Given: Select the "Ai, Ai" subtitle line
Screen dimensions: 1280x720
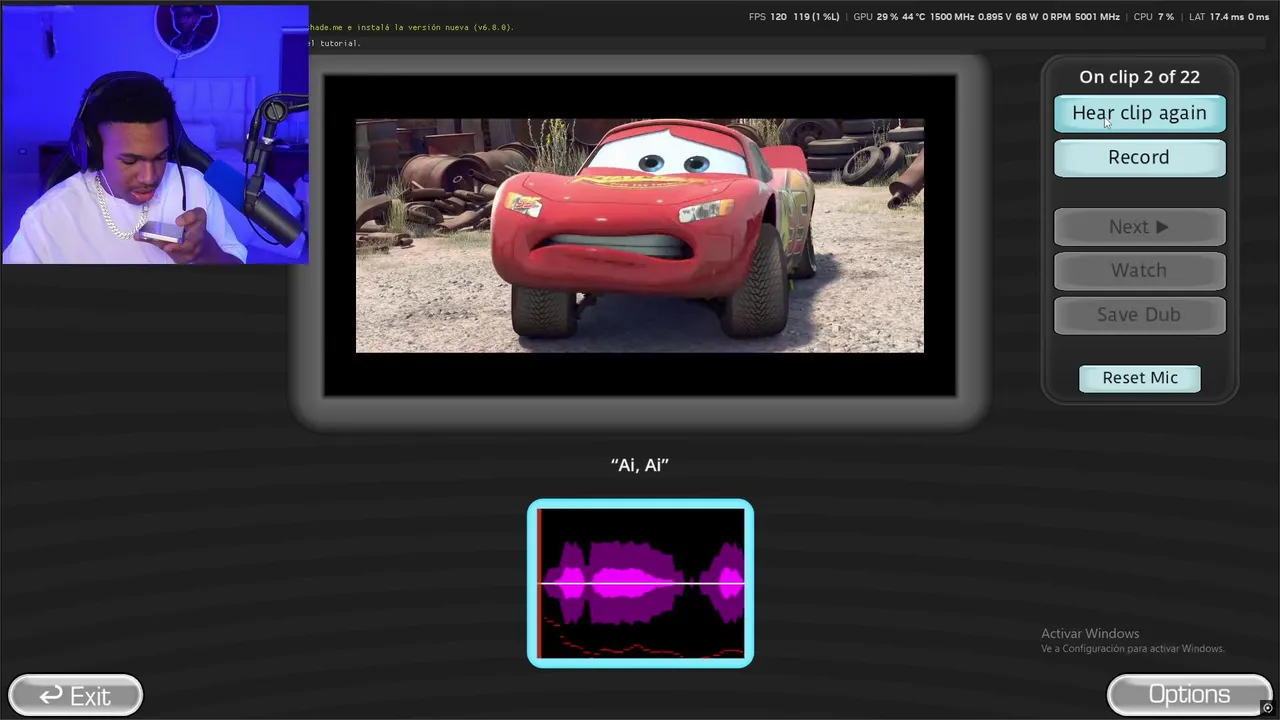Looking at the screenshot, I should [x=640, y=465].
